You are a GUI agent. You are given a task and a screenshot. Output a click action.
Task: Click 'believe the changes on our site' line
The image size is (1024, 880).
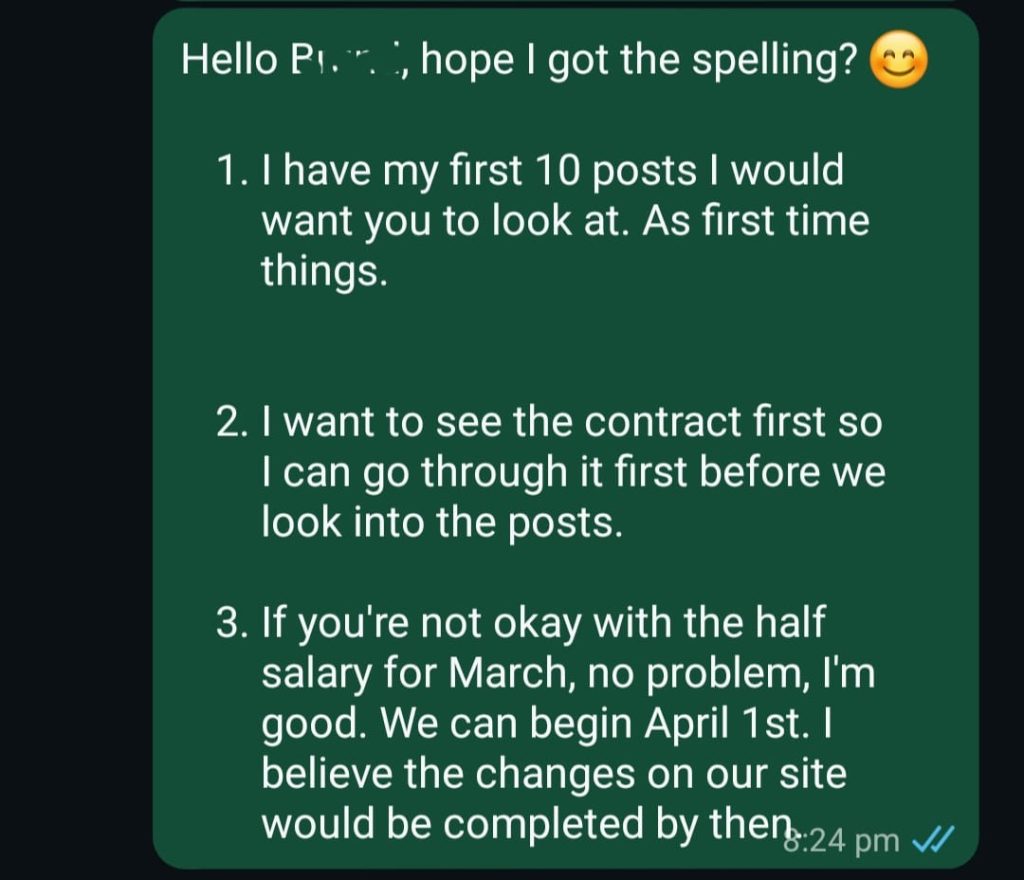point(554,774)
